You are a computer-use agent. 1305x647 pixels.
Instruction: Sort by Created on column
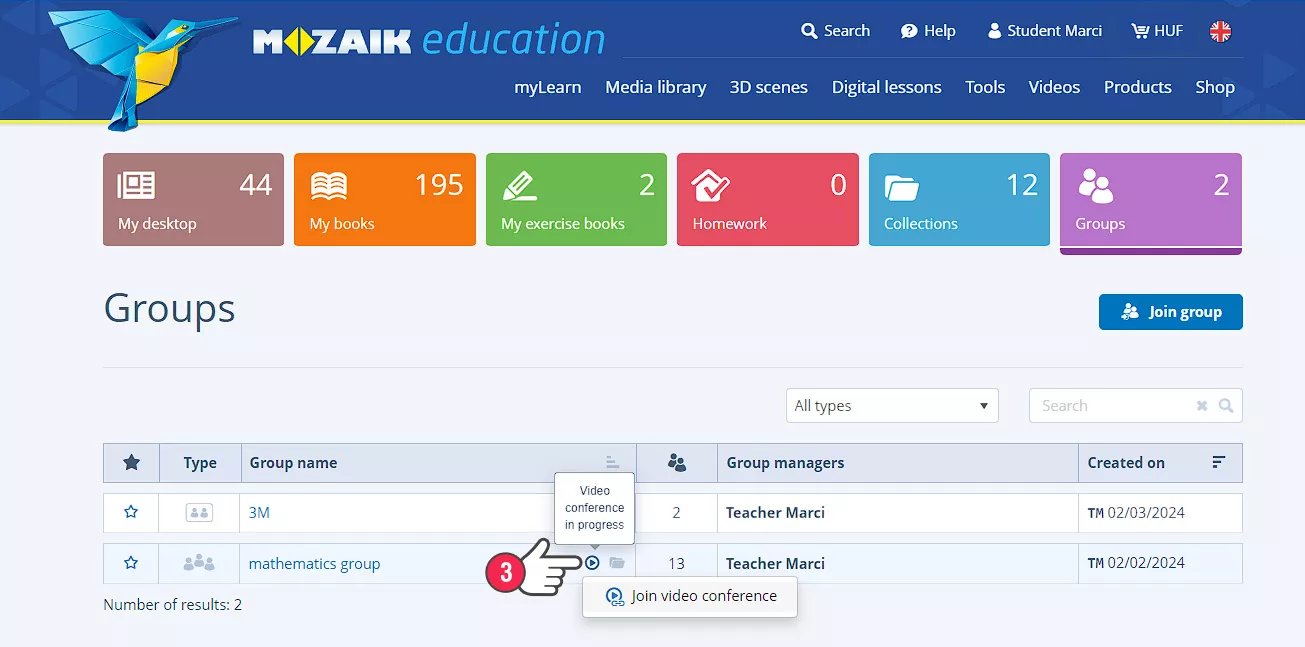(1218, 462)
